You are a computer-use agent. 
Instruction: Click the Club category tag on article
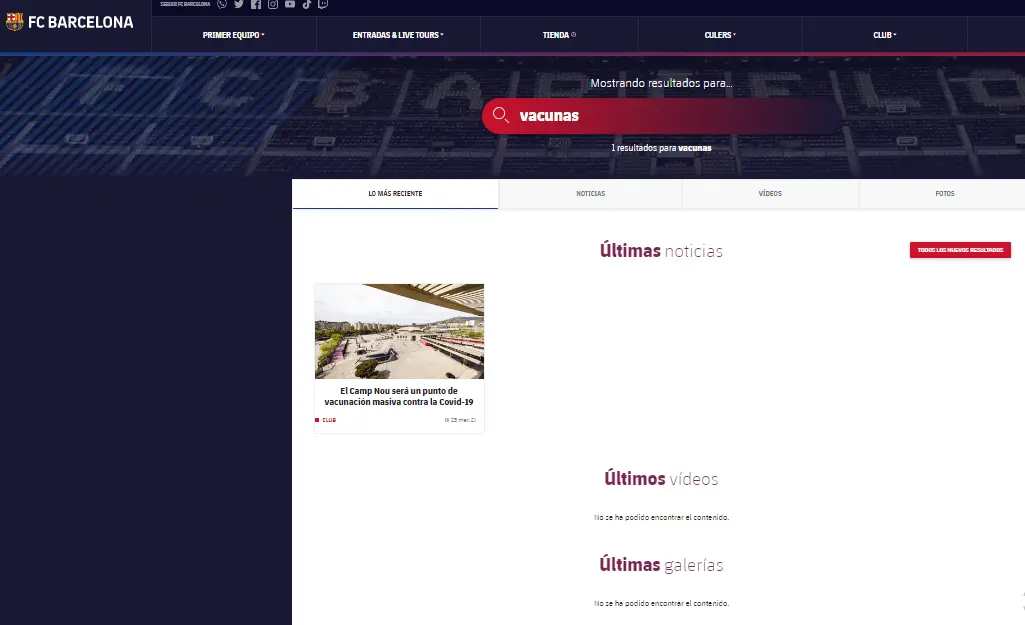tap(326, 420)
